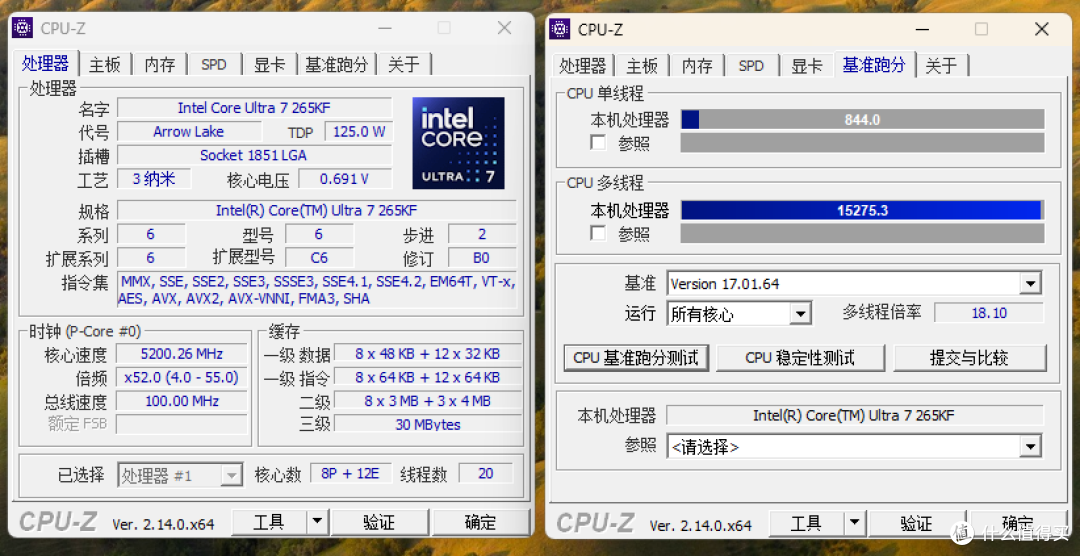Click 代号 value Arrow Lake
Viewport: 1080px width, 556px height.
[x=189, y=132]
